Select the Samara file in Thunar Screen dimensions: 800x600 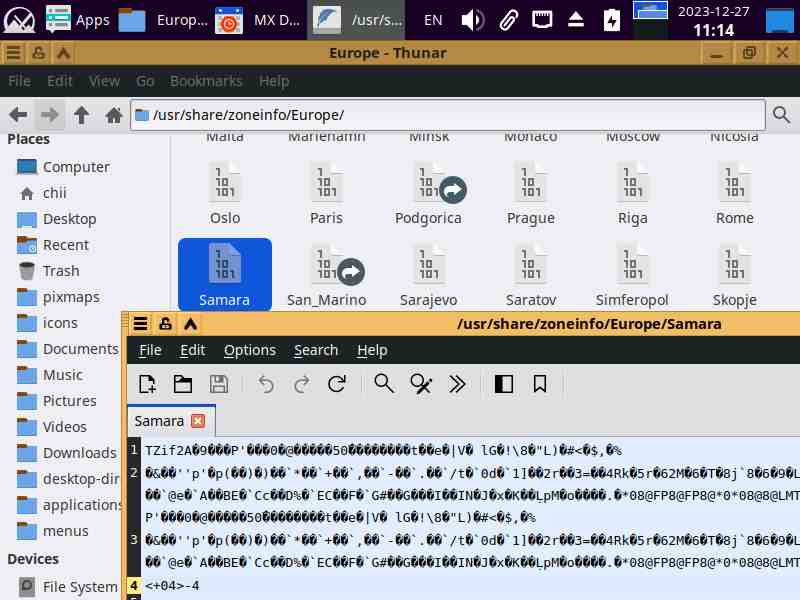coord(225,274)
